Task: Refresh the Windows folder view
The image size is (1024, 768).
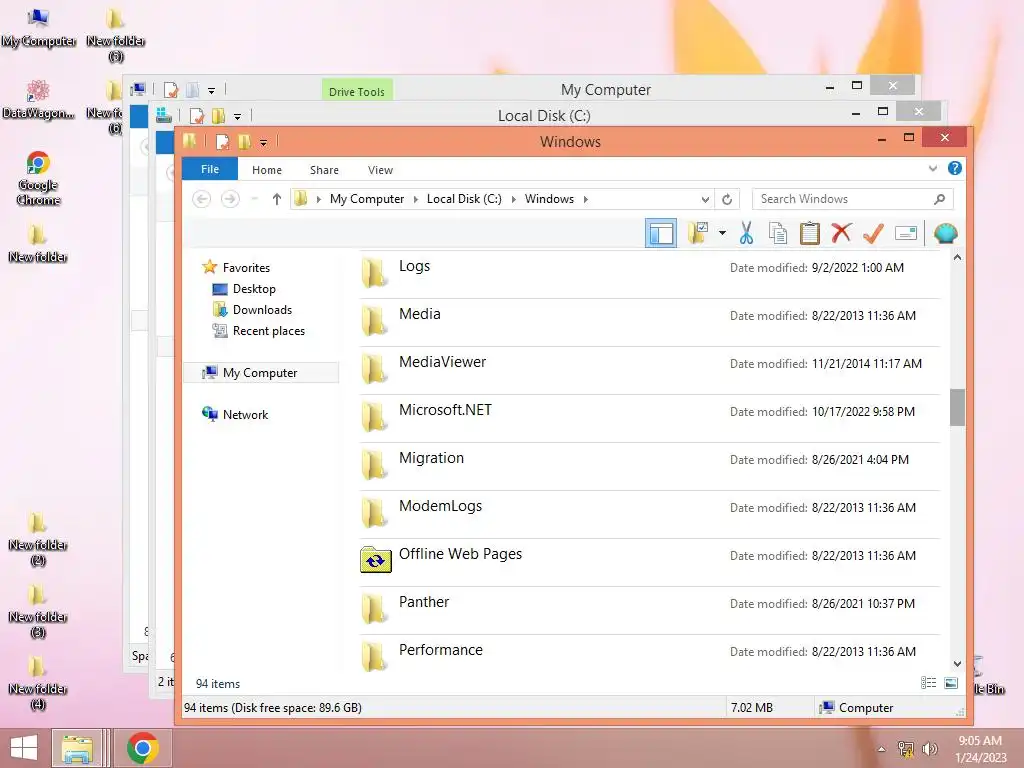Action: coord(727,199)
